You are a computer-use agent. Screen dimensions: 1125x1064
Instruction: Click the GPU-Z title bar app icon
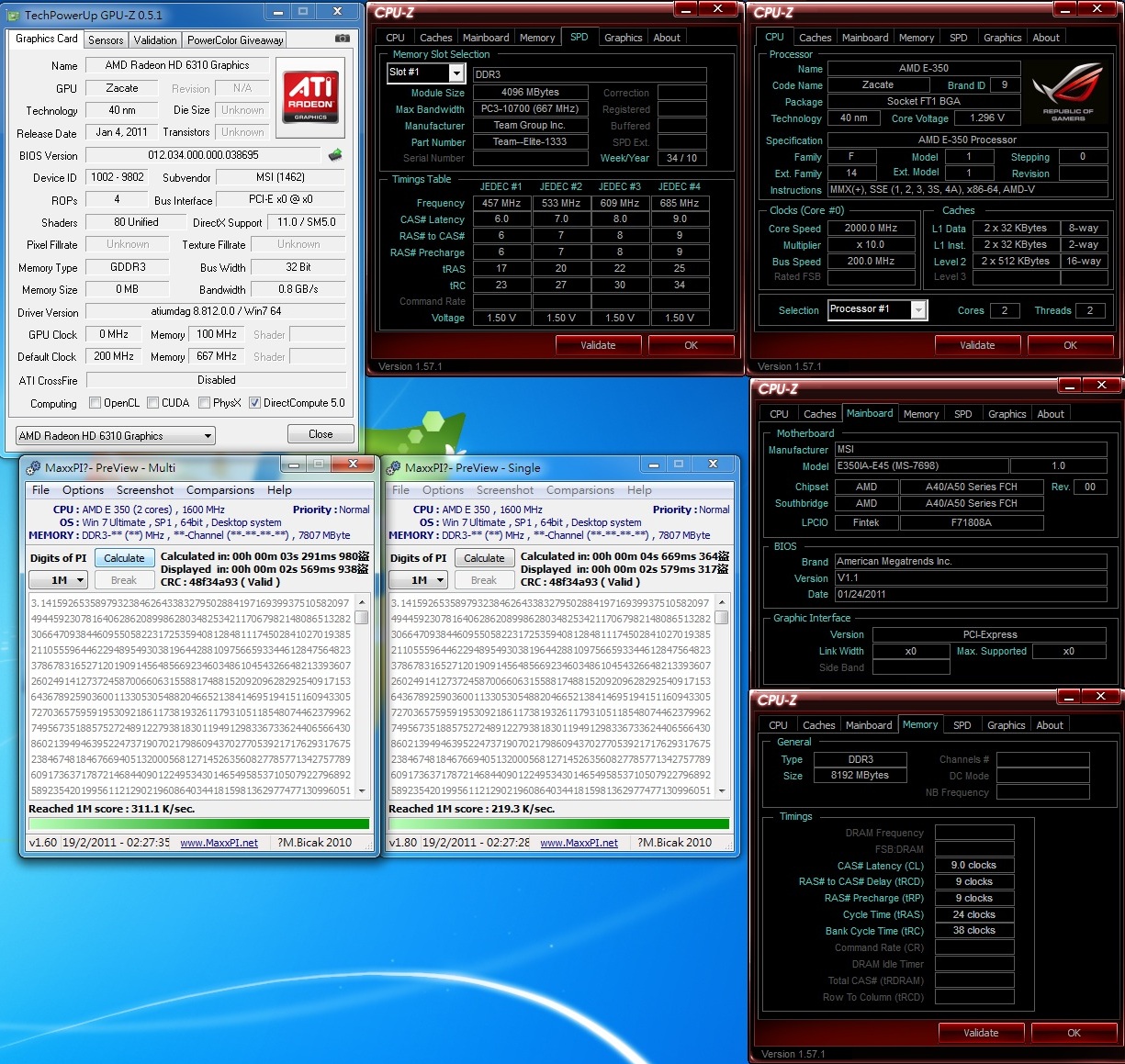15,15
